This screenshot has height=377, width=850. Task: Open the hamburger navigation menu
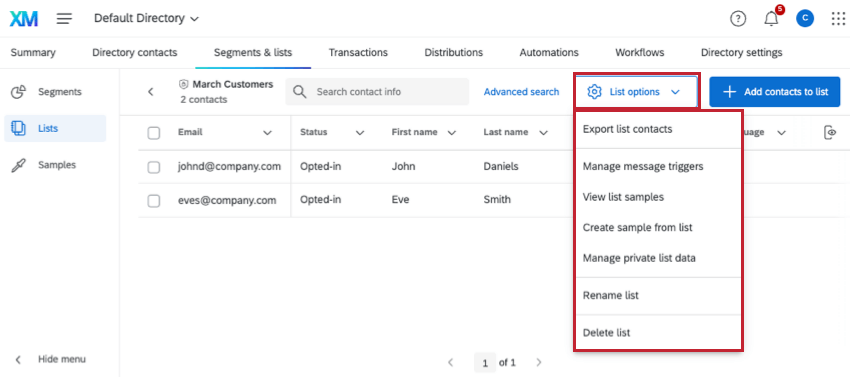tap(64, 18)
